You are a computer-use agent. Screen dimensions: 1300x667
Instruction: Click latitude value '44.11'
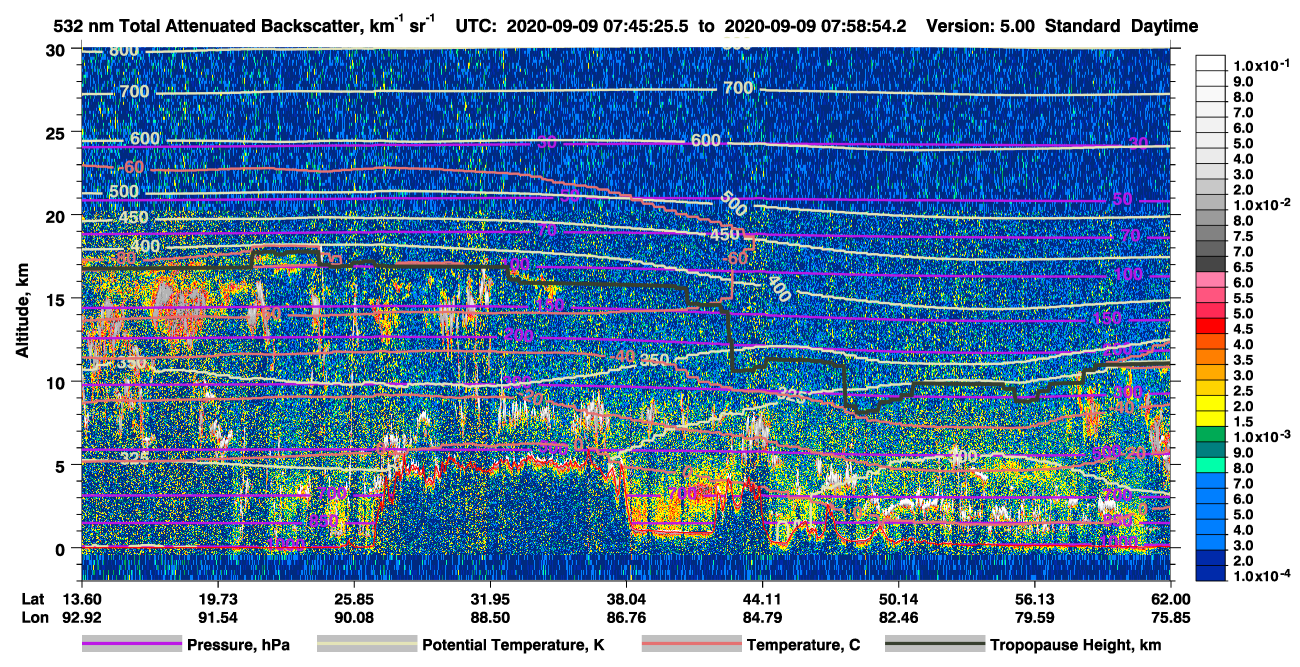pos(762,598)
